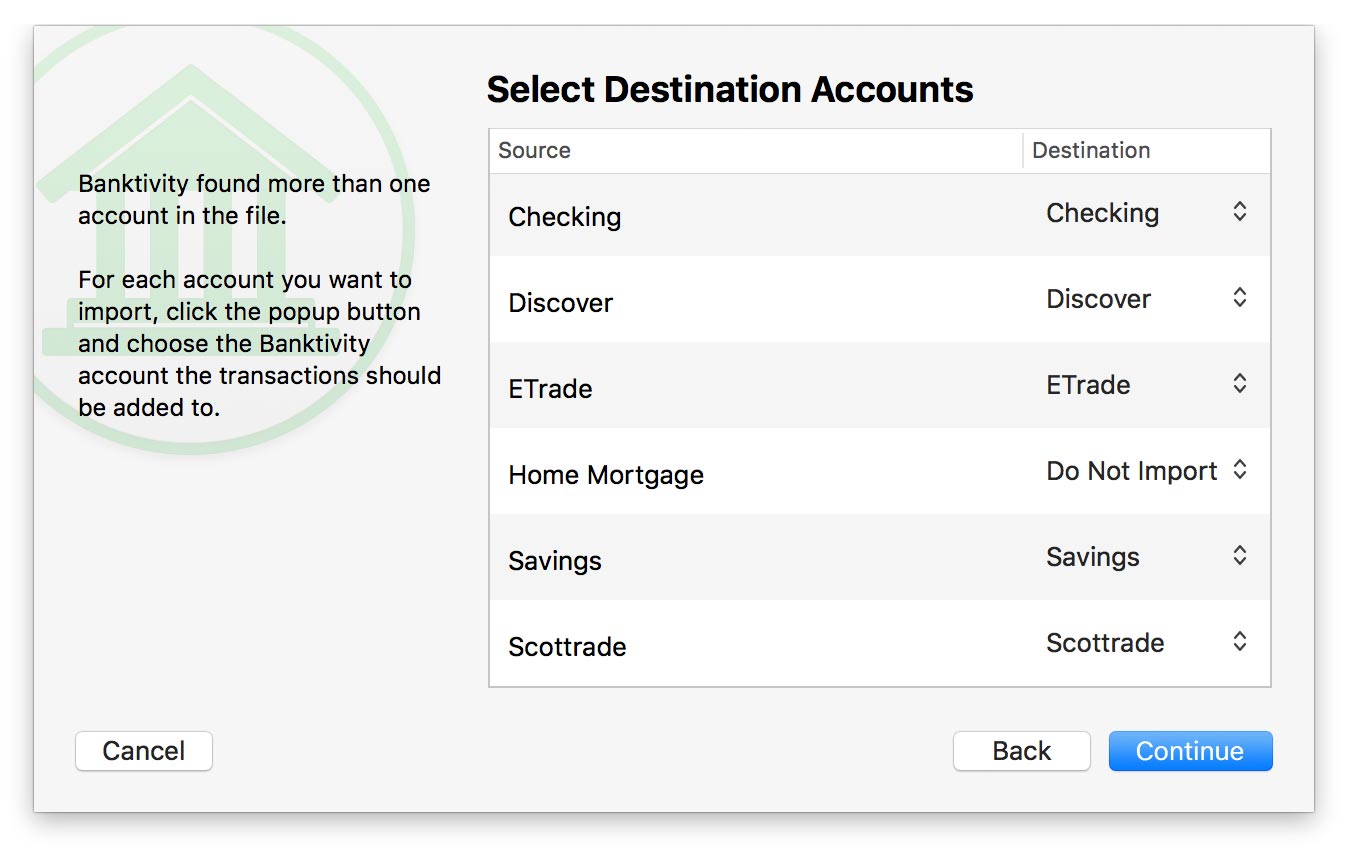1348x854 pixels.
Task: Select the ETrade source account name
Action: (550, 389)
